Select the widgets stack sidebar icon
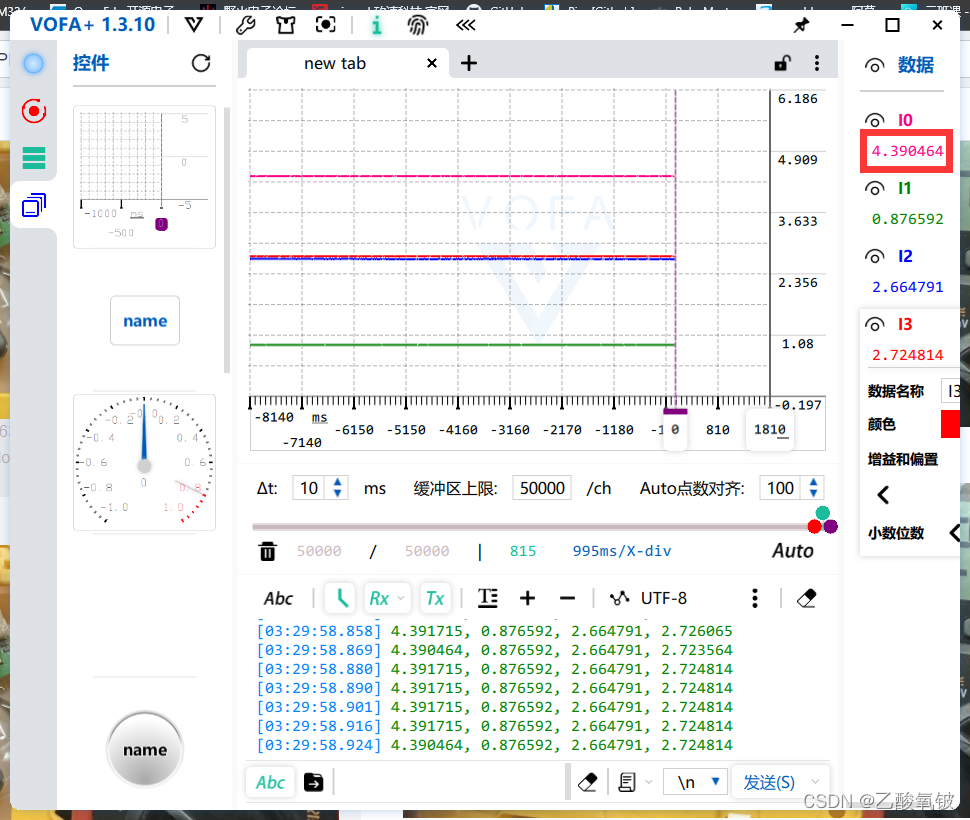 pos(33,205)
